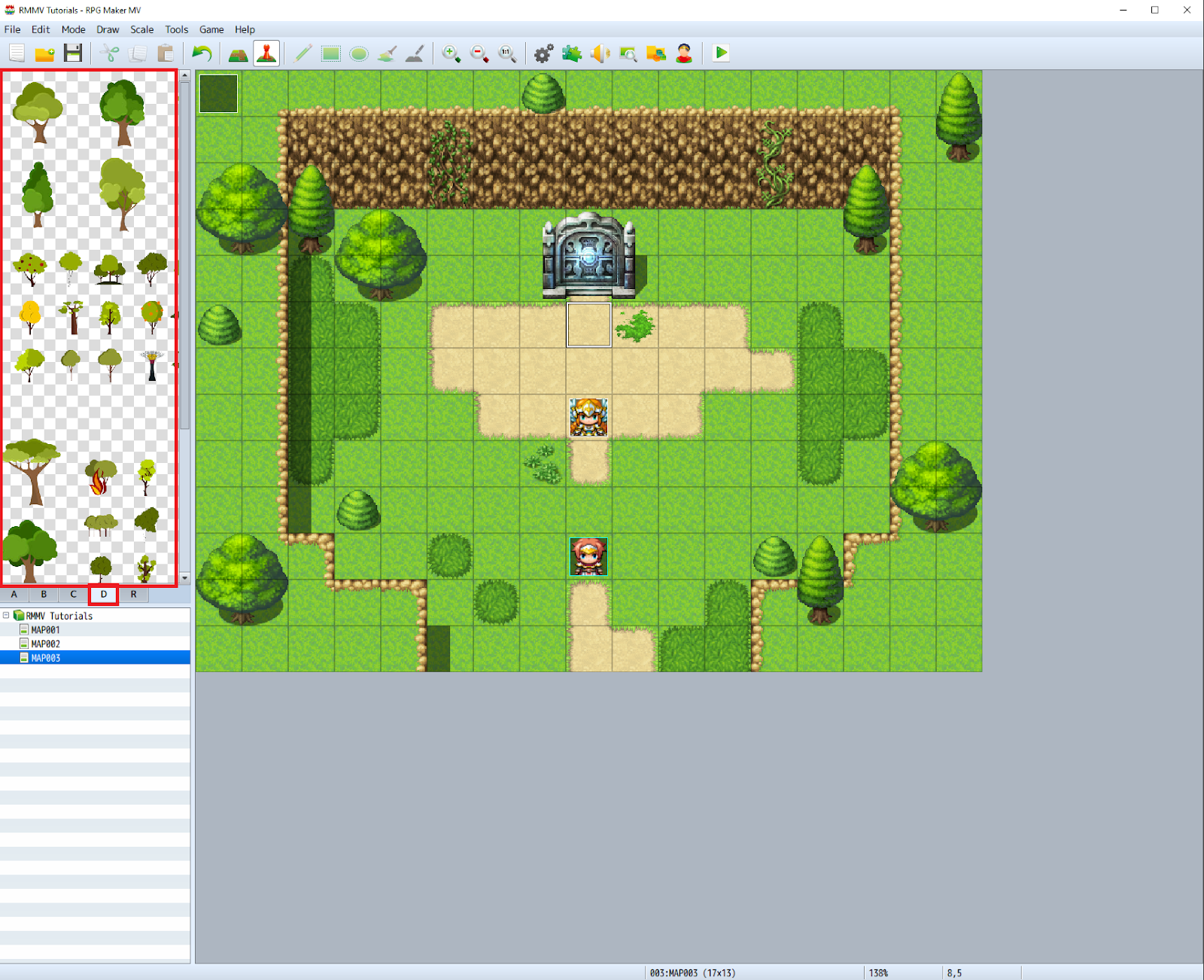Image resolution: width=1204 pixels, height=980 pixels.
Task: Save the project with the floppy icon
Action: tap(73, 53)
